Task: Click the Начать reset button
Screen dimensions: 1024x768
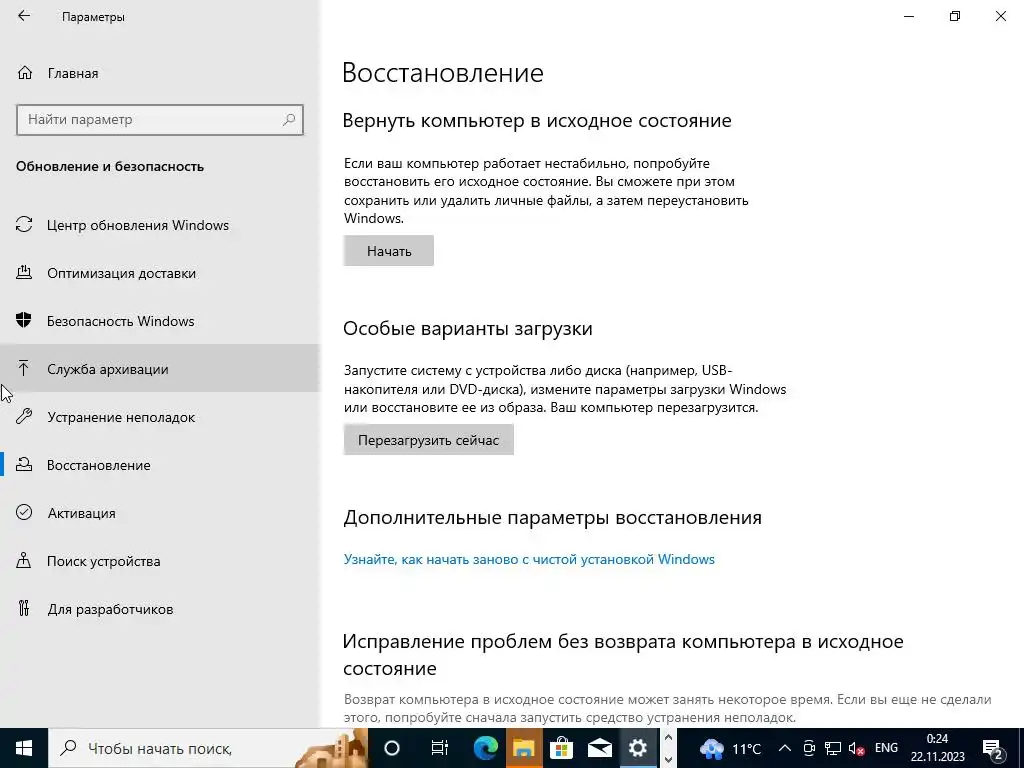Action: coord(389,251)
